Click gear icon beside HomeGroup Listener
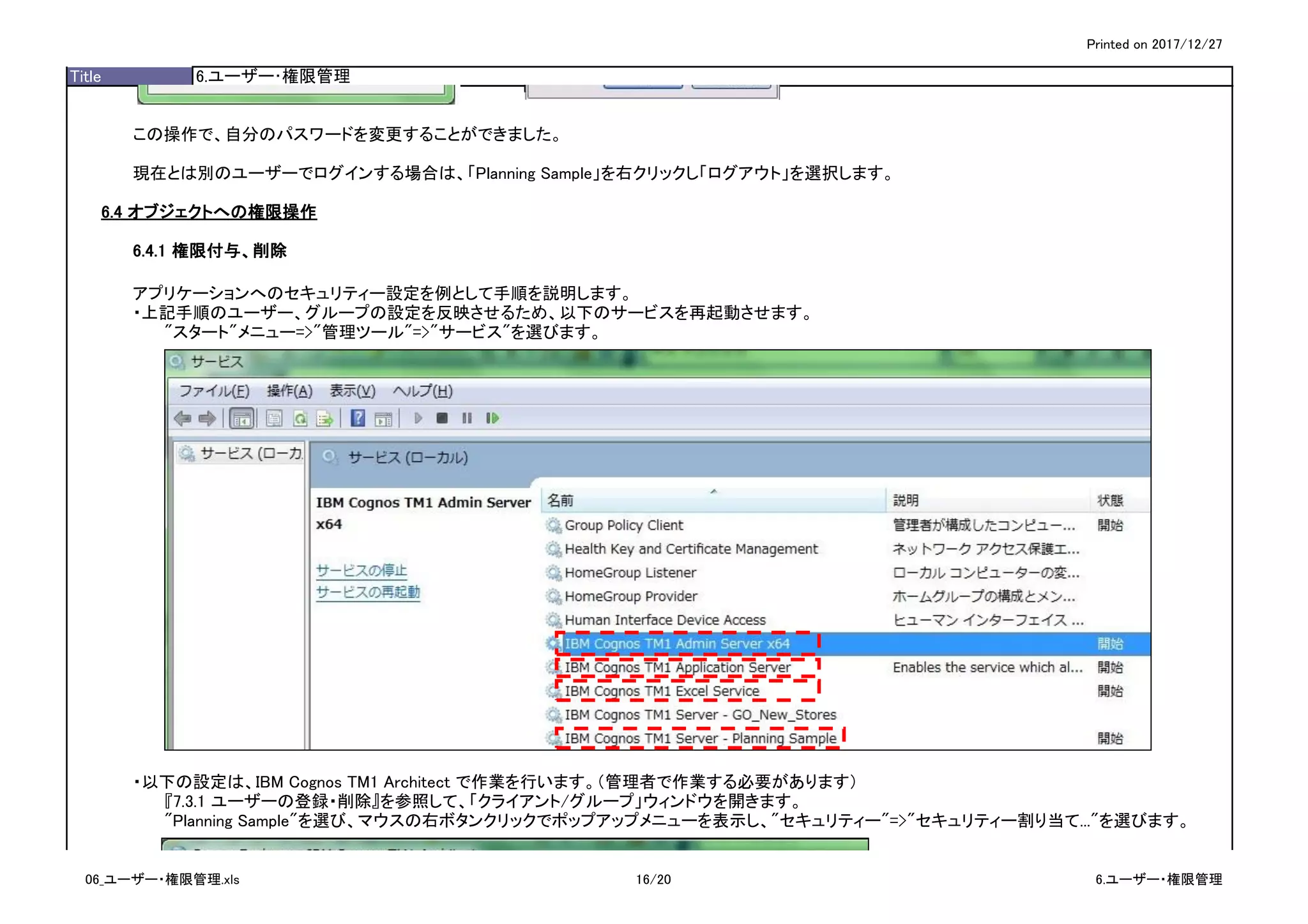 point(553,573)
